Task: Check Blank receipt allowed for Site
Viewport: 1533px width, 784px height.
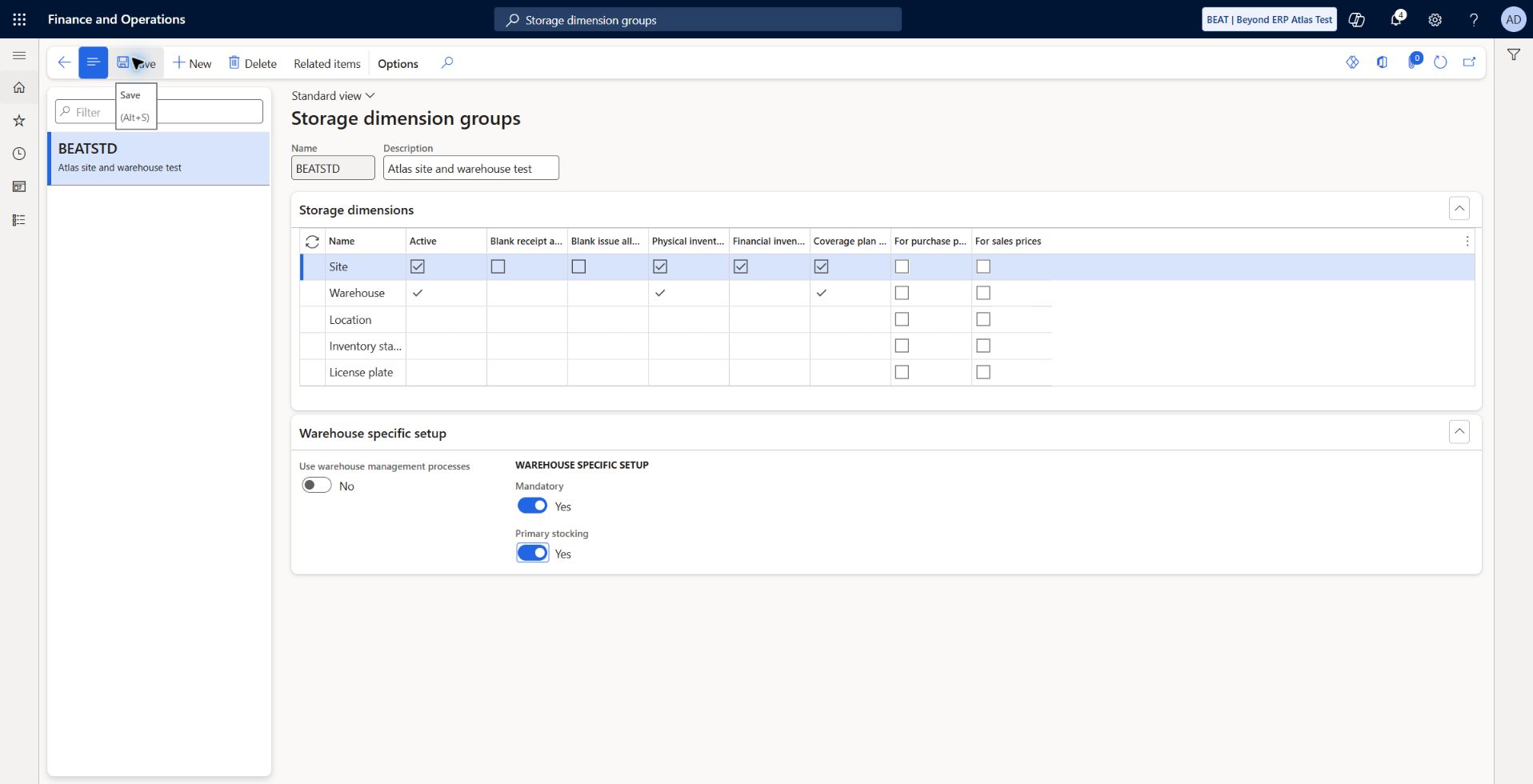Action: pos(498,266)
